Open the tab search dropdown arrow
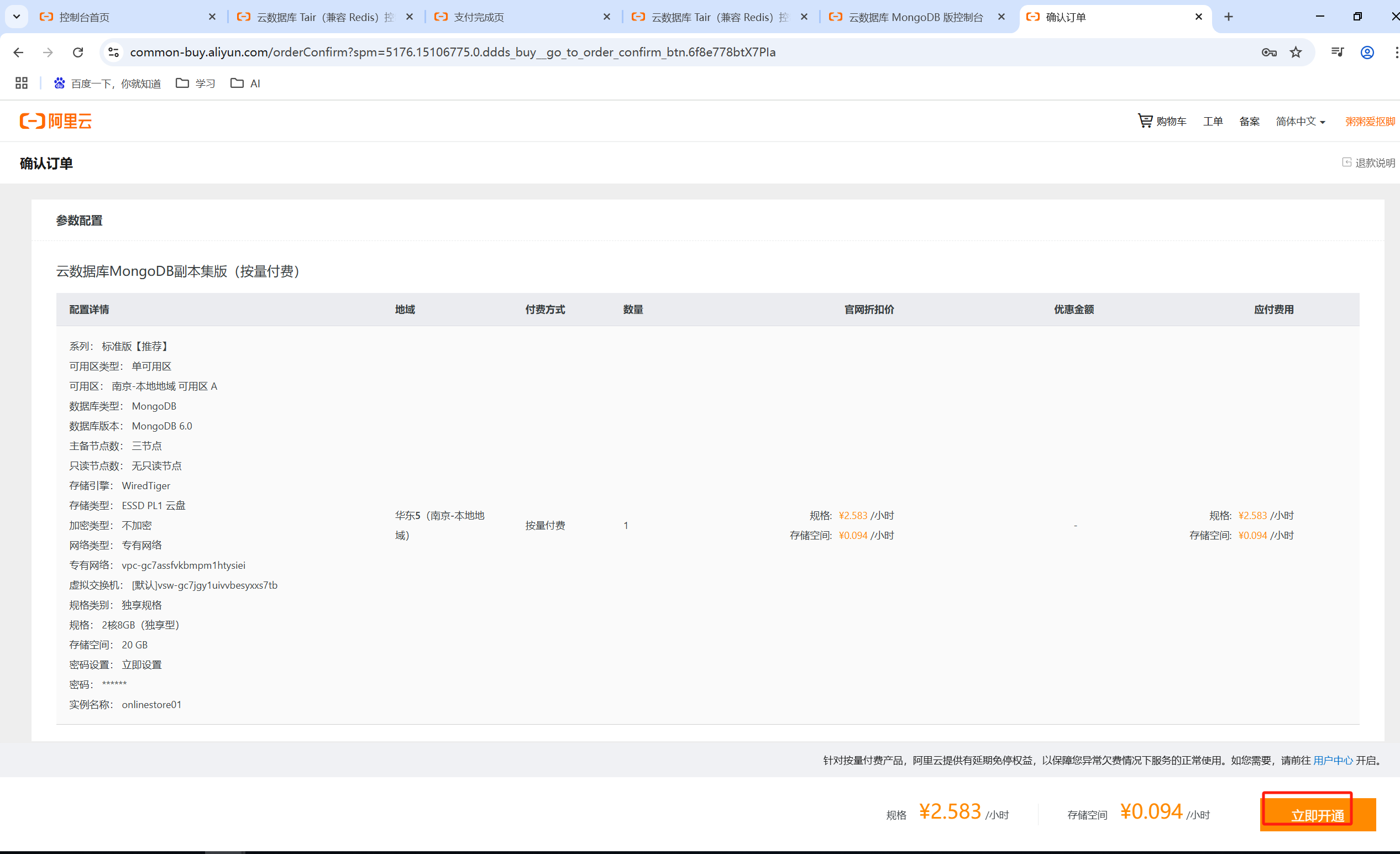 pos(17,17)
